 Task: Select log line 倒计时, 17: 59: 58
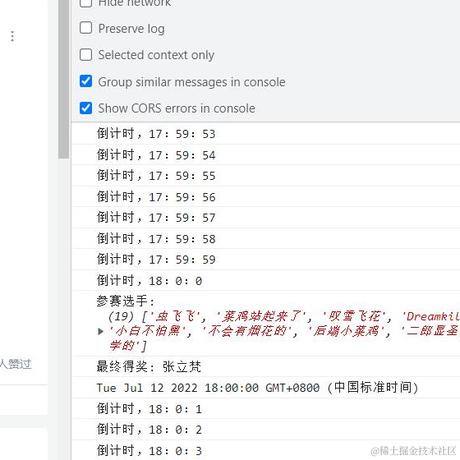(x=156, y=239)
